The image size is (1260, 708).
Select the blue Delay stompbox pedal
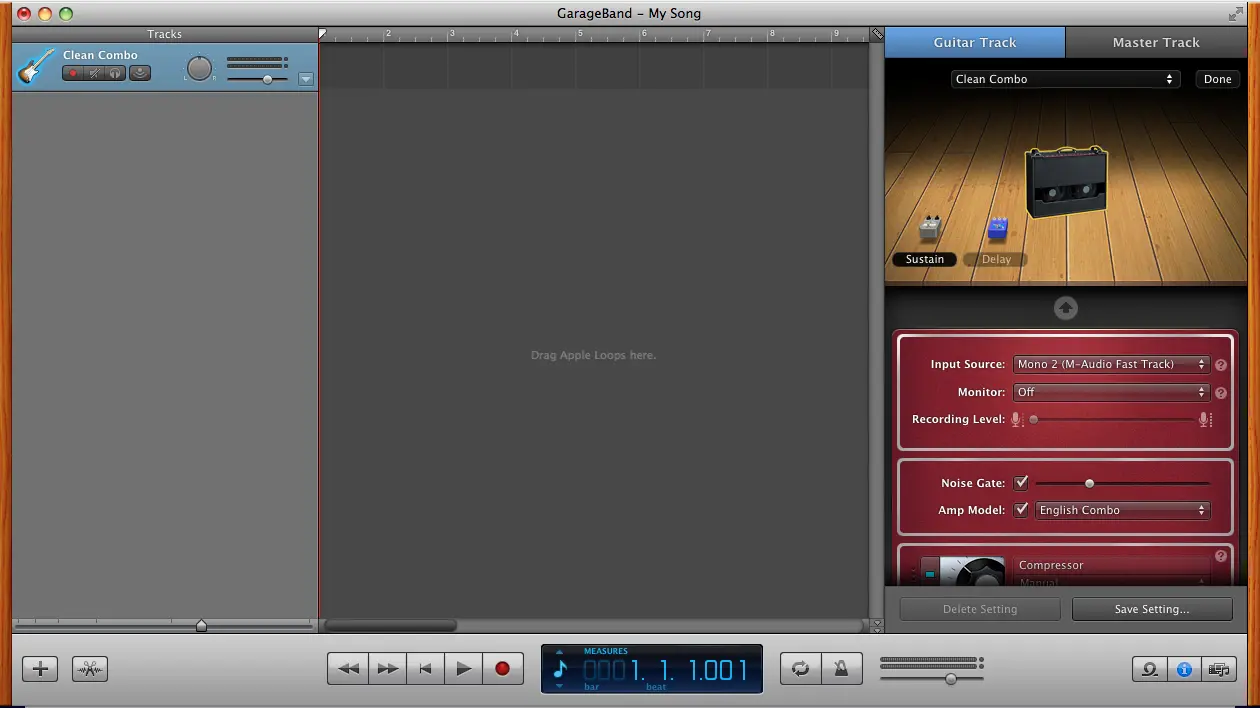click(x=998, y=229)
